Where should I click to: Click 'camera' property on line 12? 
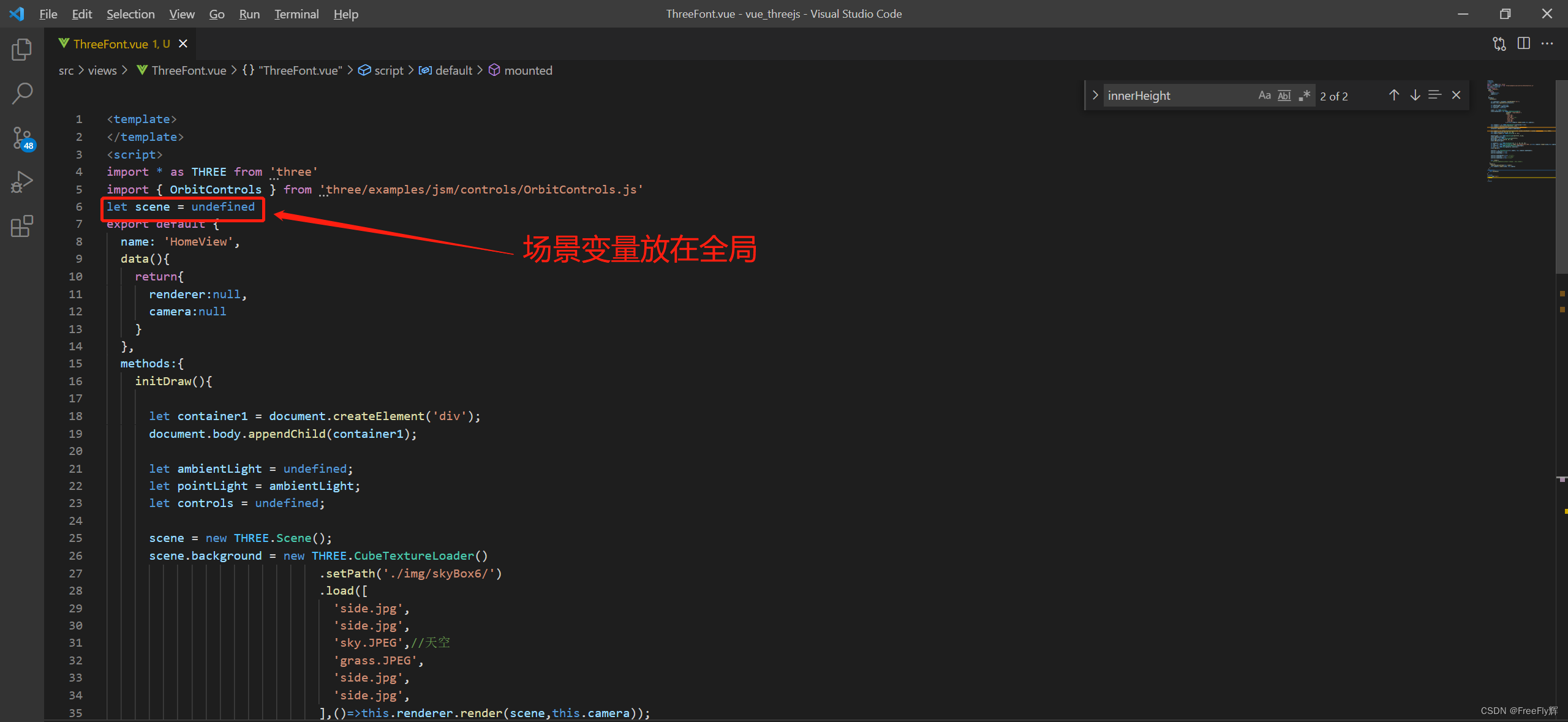tap(170, 311)
